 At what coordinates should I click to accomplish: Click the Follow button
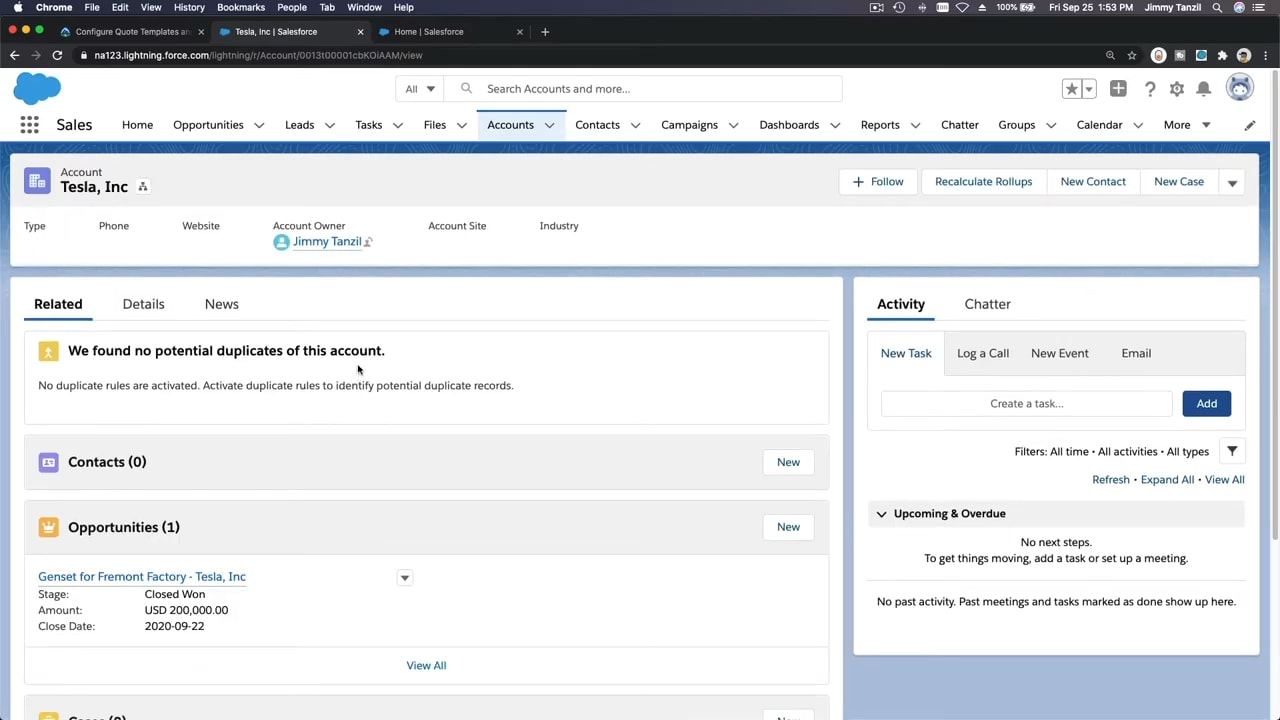click(x=878, y=182)
